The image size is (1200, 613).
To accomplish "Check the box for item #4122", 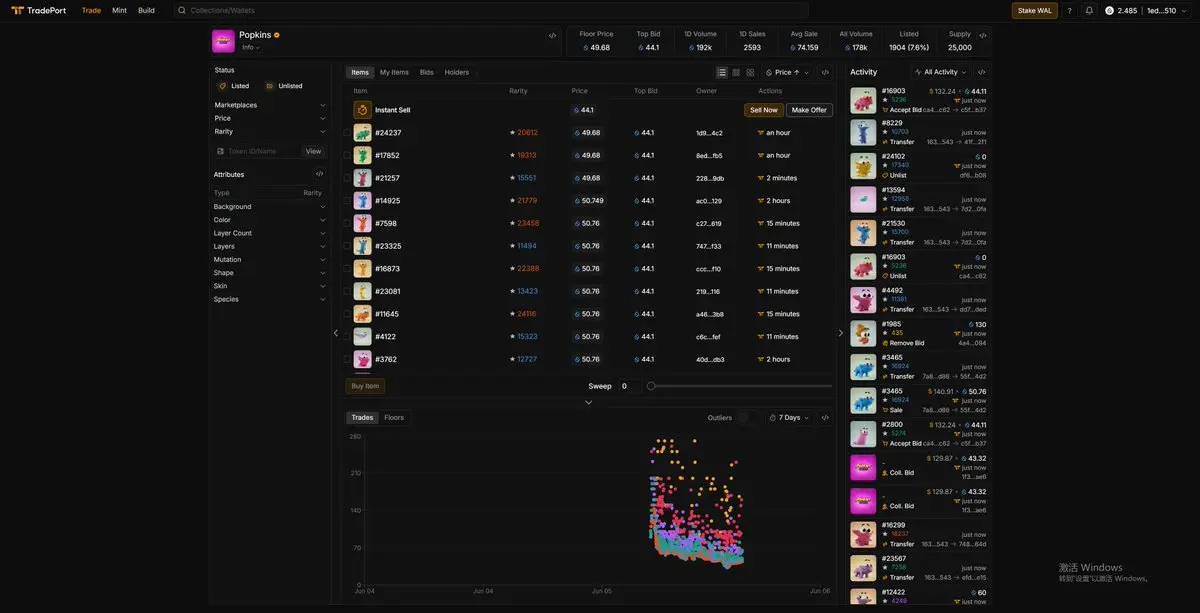I will [x=347, y=336].
